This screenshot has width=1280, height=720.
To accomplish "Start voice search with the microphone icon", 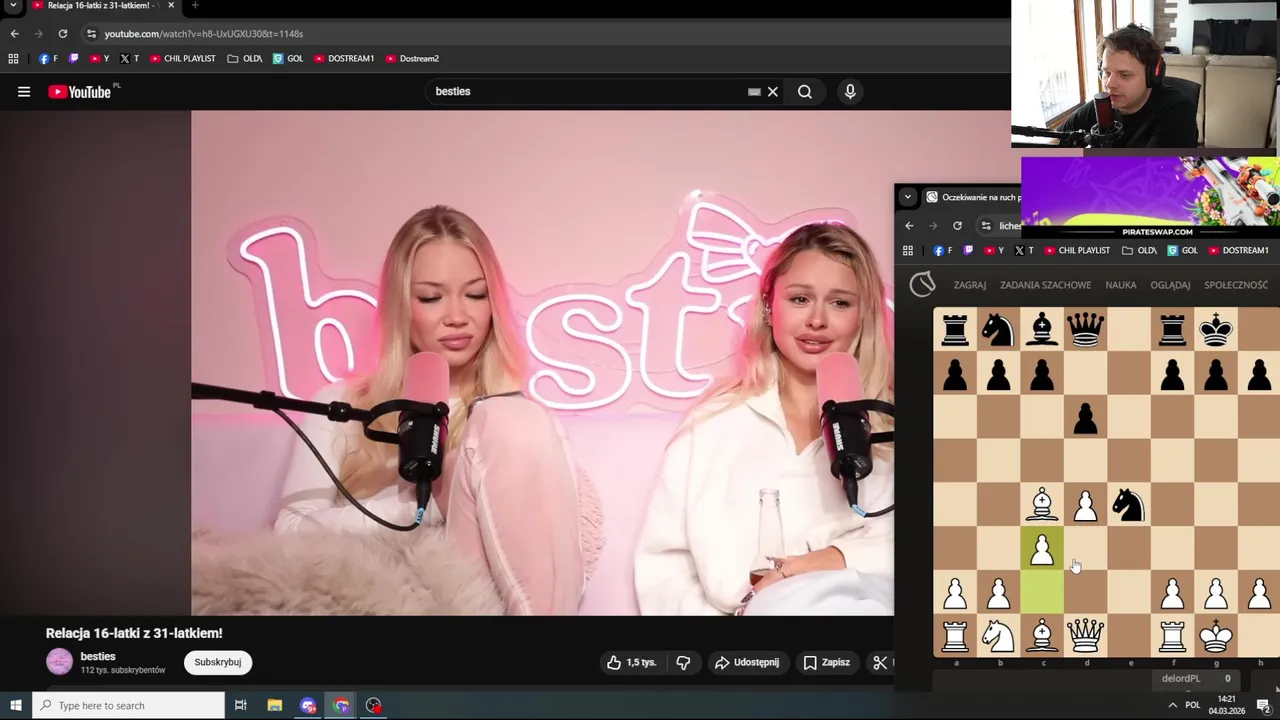I will pyautogui.click(x=850, y=92).
